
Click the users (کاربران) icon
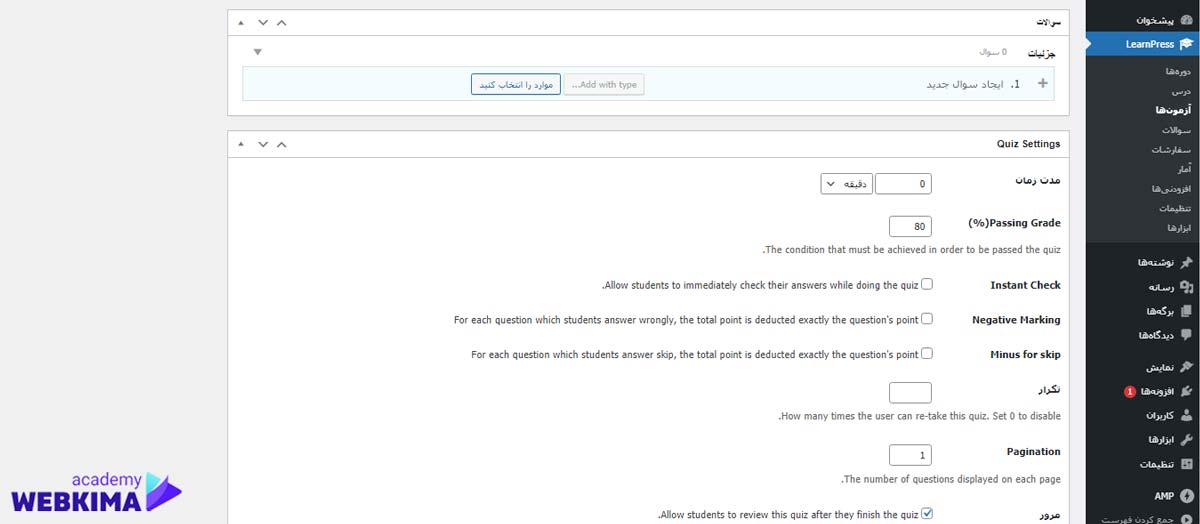(1186, 415)
